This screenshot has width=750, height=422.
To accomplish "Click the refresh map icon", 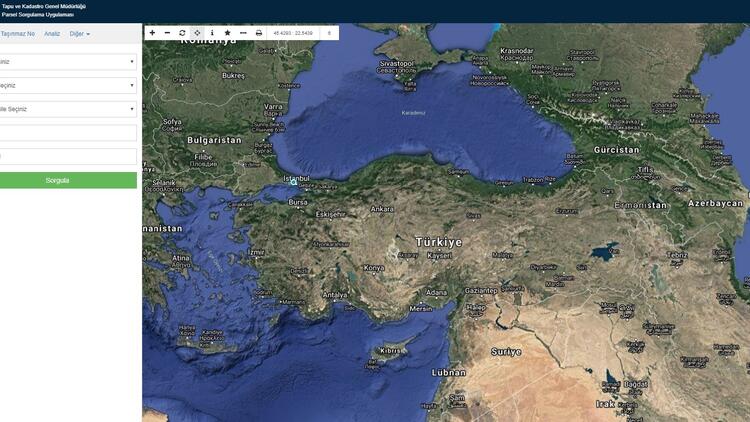I will pyautogui.click(x=182, y=33).
